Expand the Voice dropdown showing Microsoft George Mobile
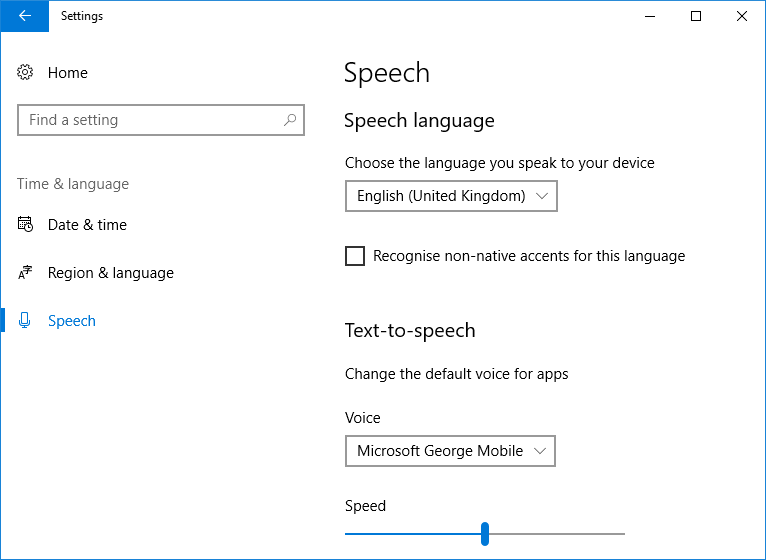This screenshot has height=560, width=766. click(x=450, y=451)
